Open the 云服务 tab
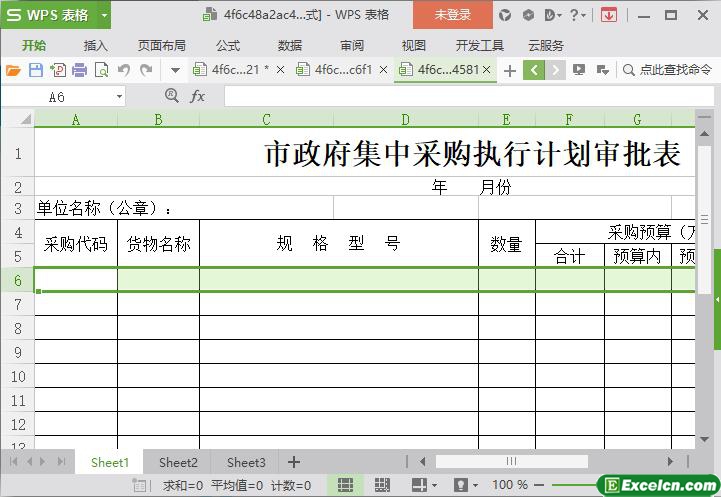 coord(546,46)
